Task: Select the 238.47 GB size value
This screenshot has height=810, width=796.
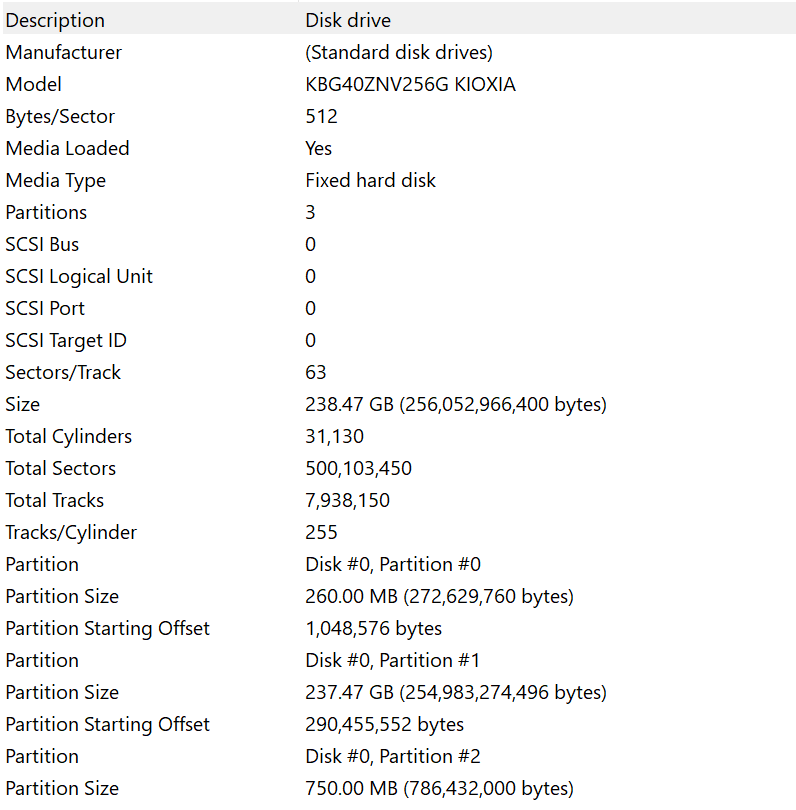Action: coord(455,404)
